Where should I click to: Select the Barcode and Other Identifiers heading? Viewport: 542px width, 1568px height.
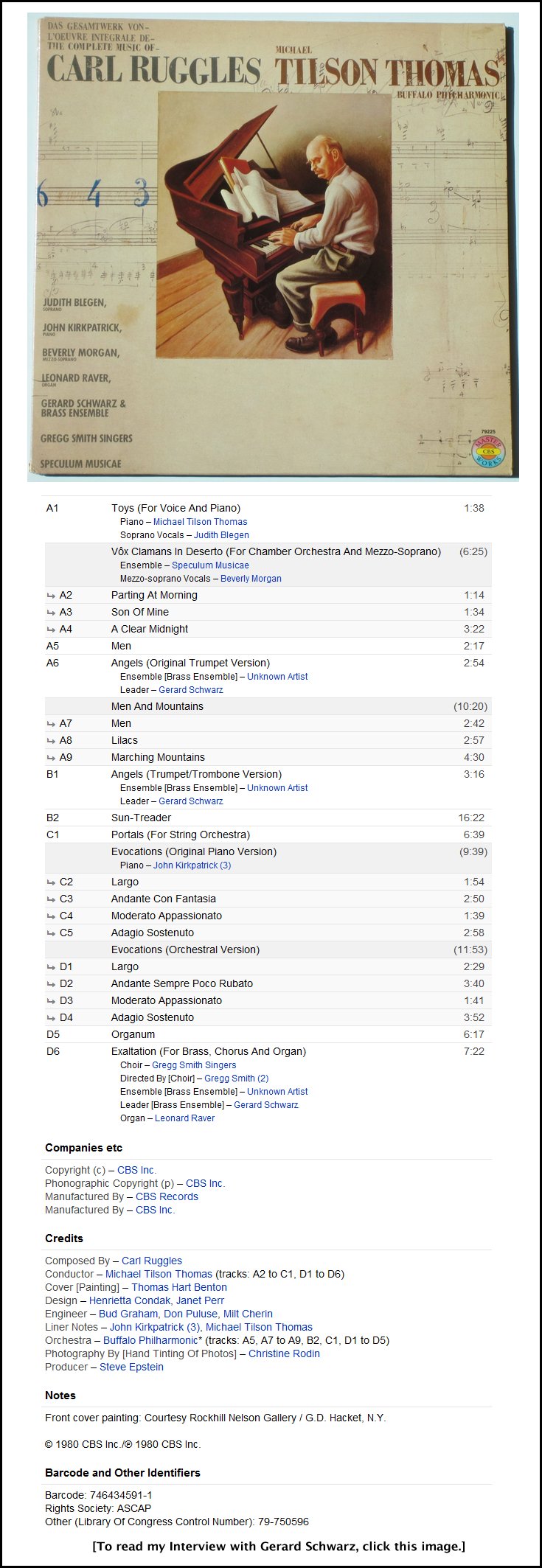[122, 1472]
